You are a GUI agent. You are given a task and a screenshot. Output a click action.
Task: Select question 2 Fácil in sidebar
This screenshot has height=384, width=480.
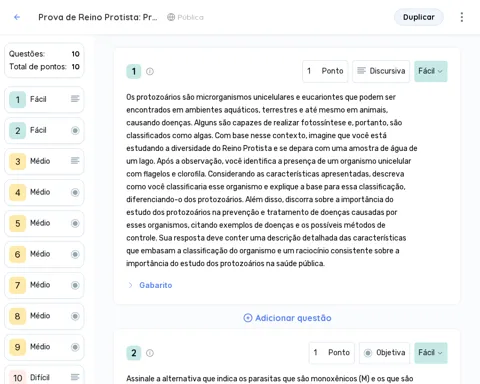tap(44, 130)
